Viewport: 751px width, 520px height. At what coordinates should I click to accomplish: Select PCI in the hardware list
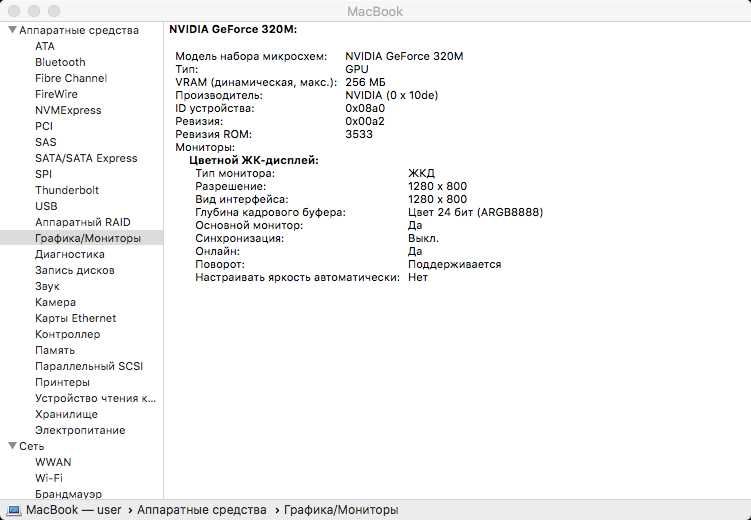pyautogui.click(x=44, y=126)
